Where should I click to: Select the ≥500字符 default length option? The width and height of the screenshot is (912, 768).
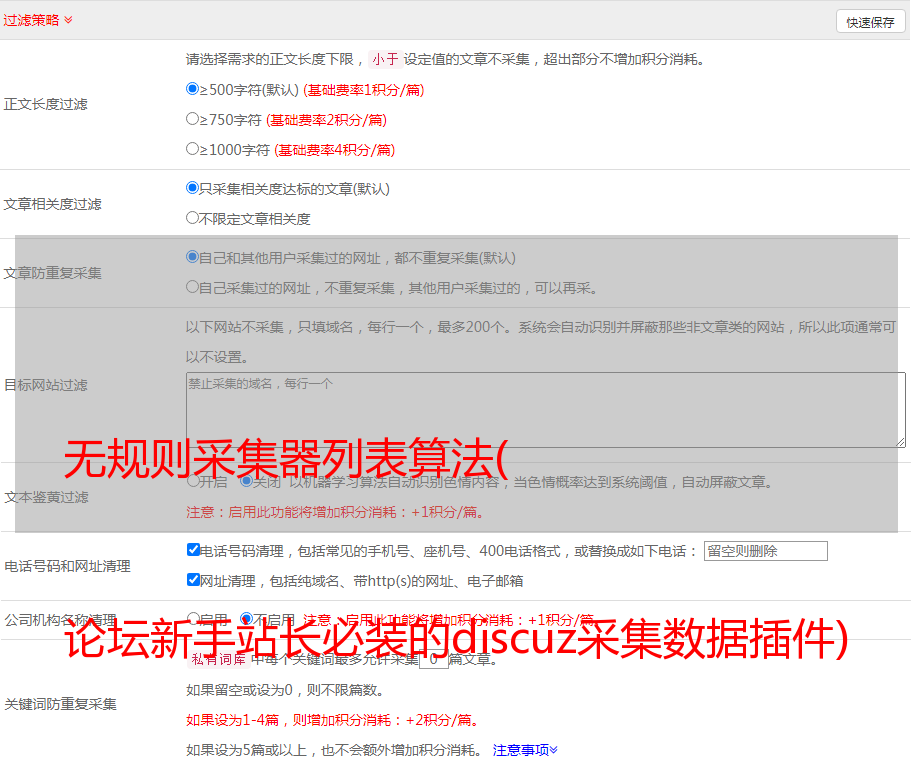pos(193,89)
